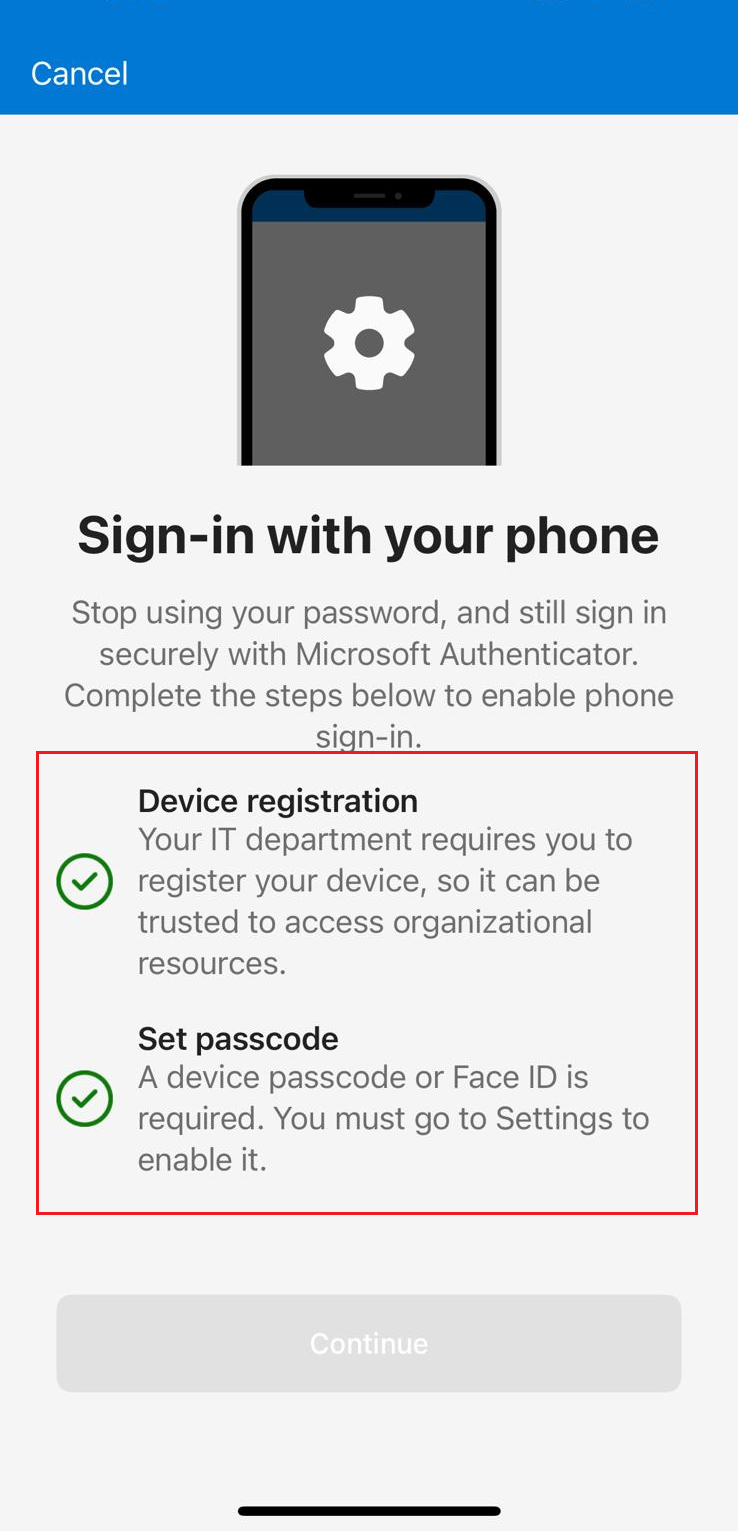Tap the final "sign-in." line of the intro
The height and width of the screenshot is (1531, 738).
pos(369,737)
